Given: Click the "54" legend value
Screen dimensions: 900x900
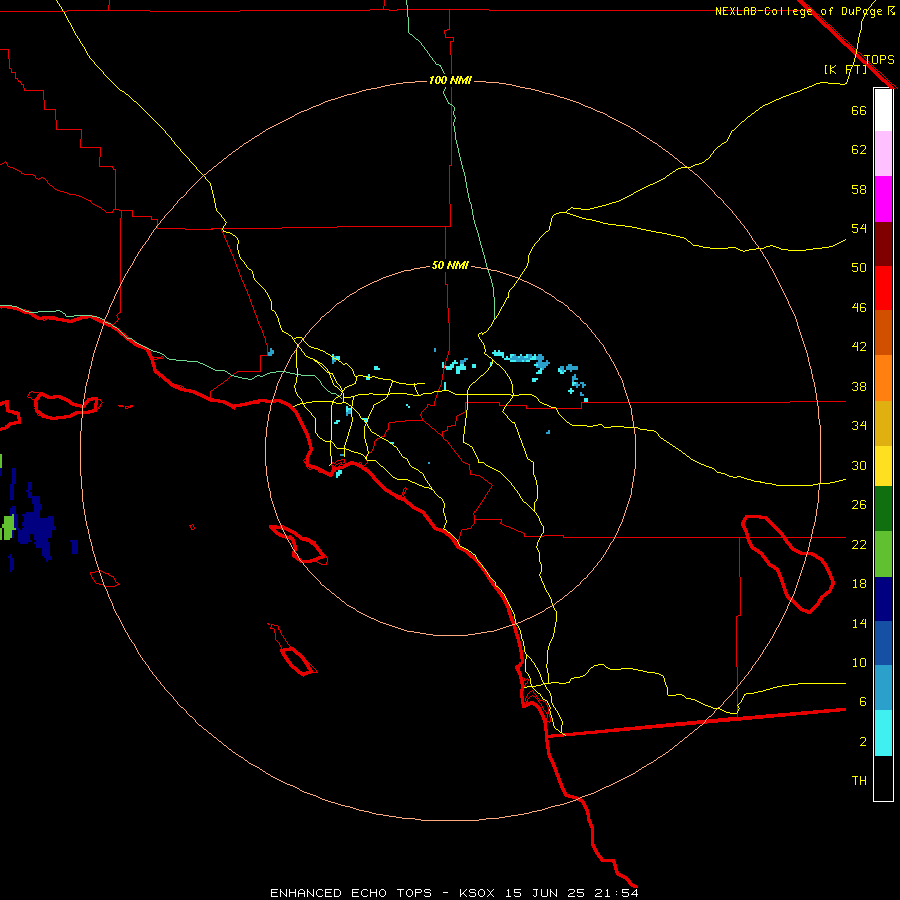Looking at the screenshot, I should click(x=859, y=228).
